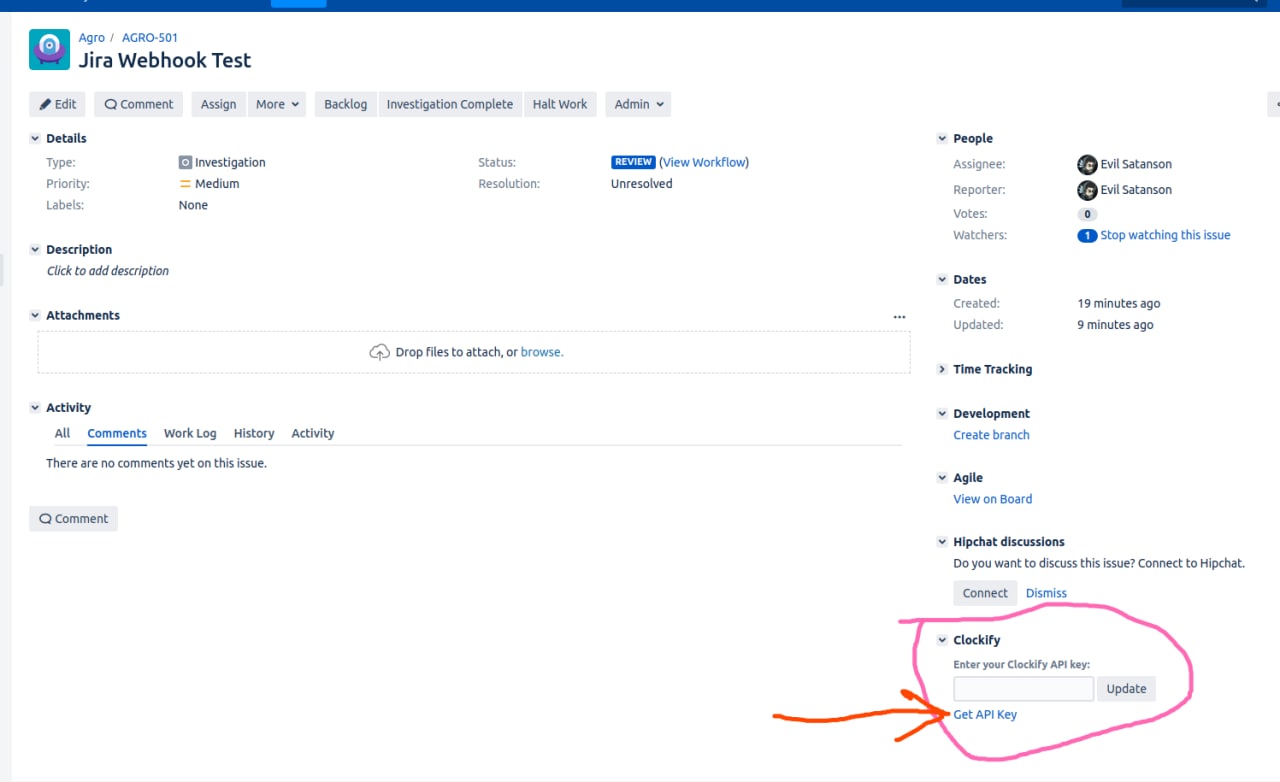Collapse the People section
This screenshot has width=1280, height=782.
coord(942,138)
